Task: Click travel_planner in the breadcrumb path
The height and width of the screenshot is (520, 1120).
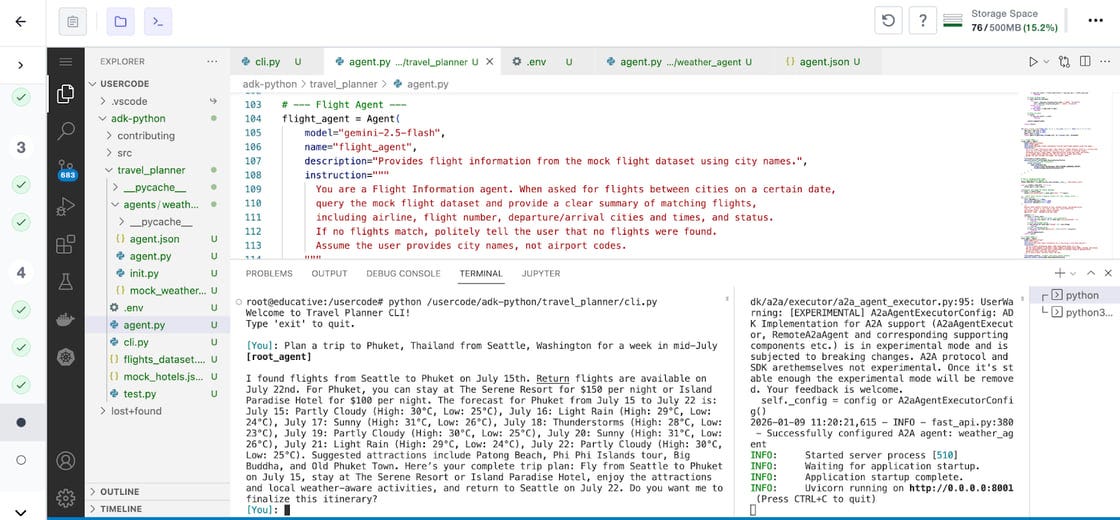Action: pyautogui.click(x=343, y=84)
